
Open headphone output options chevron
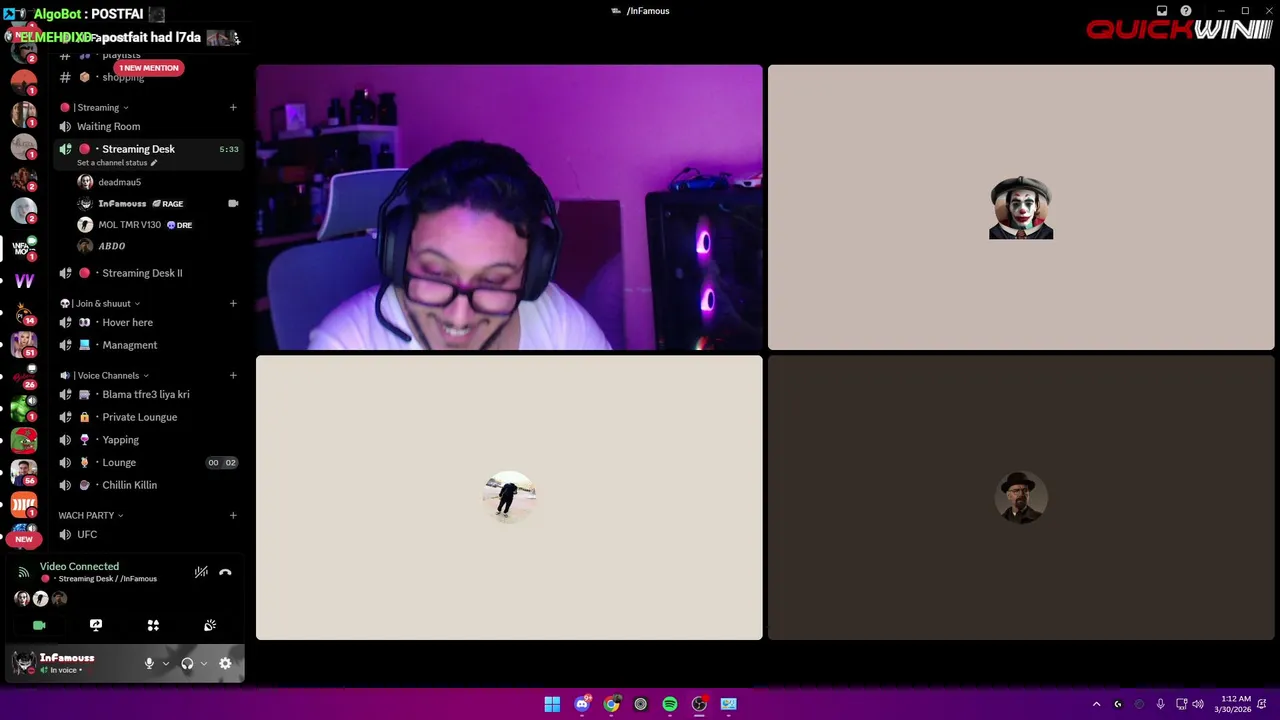[204, 663]
